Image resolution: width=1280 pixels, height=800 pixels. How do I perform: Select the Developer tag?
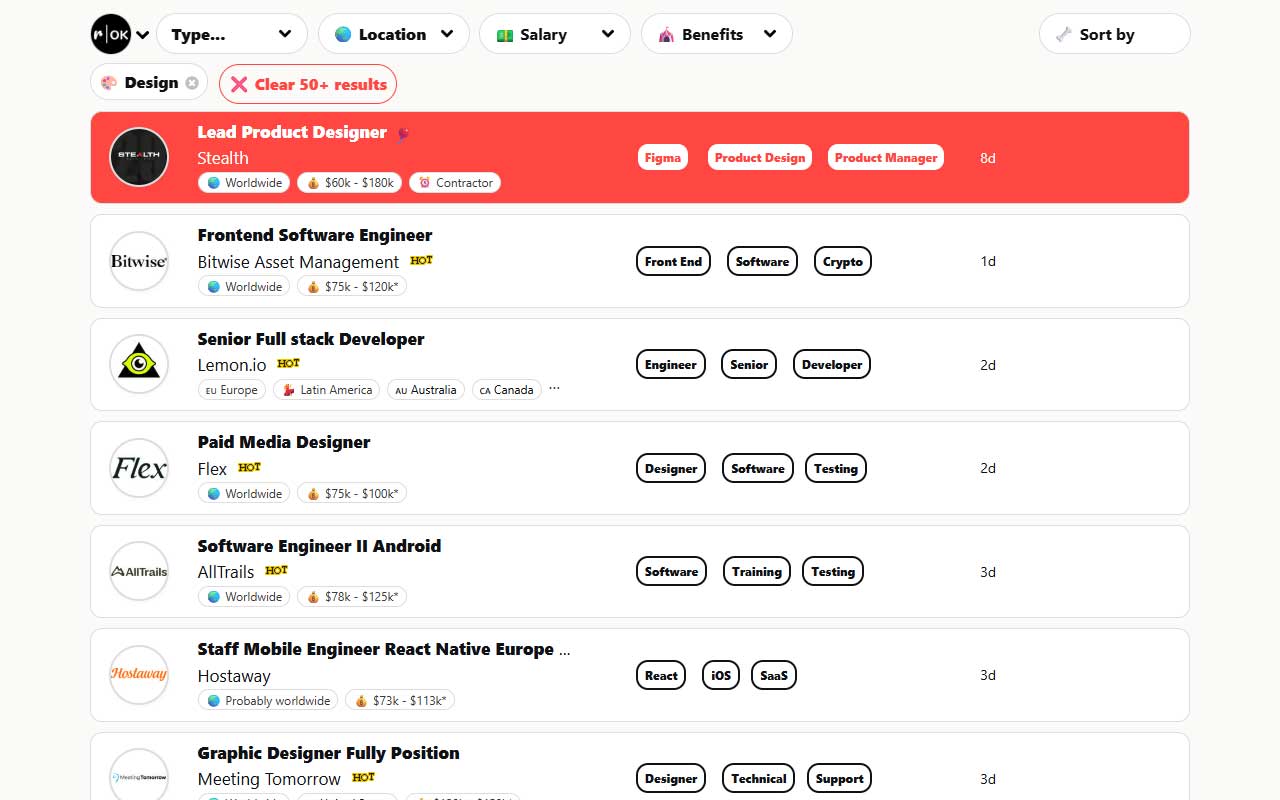pyautogui.click(x=832, y=364)
